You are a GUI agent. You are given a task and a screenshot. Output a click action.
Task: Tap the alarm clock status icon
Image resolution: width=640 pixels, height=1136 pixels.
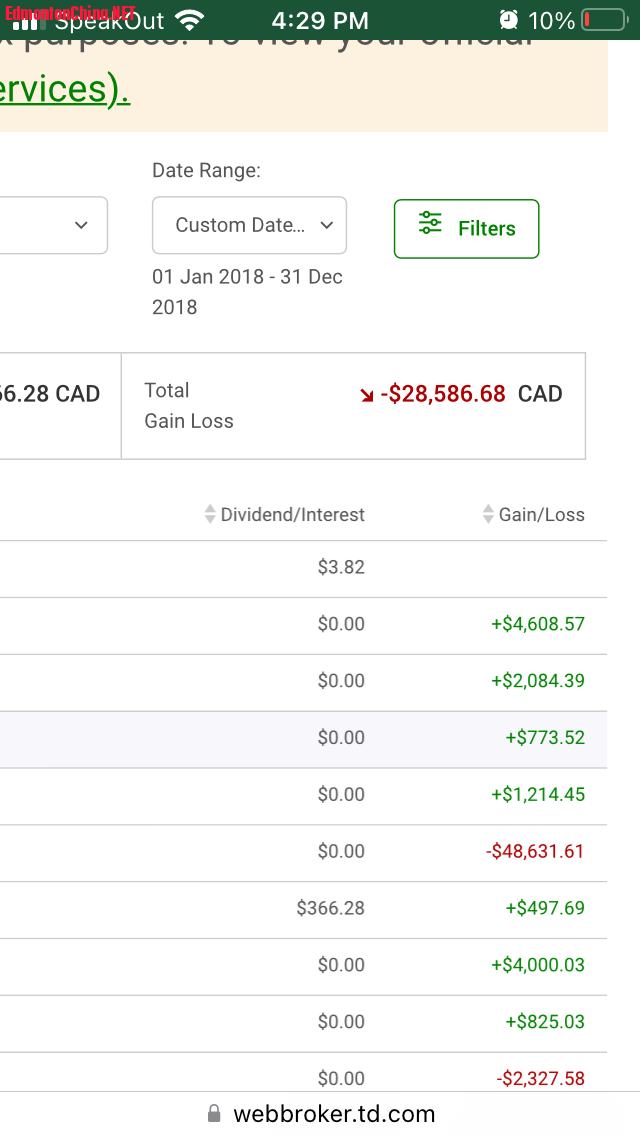coord(509,20)
